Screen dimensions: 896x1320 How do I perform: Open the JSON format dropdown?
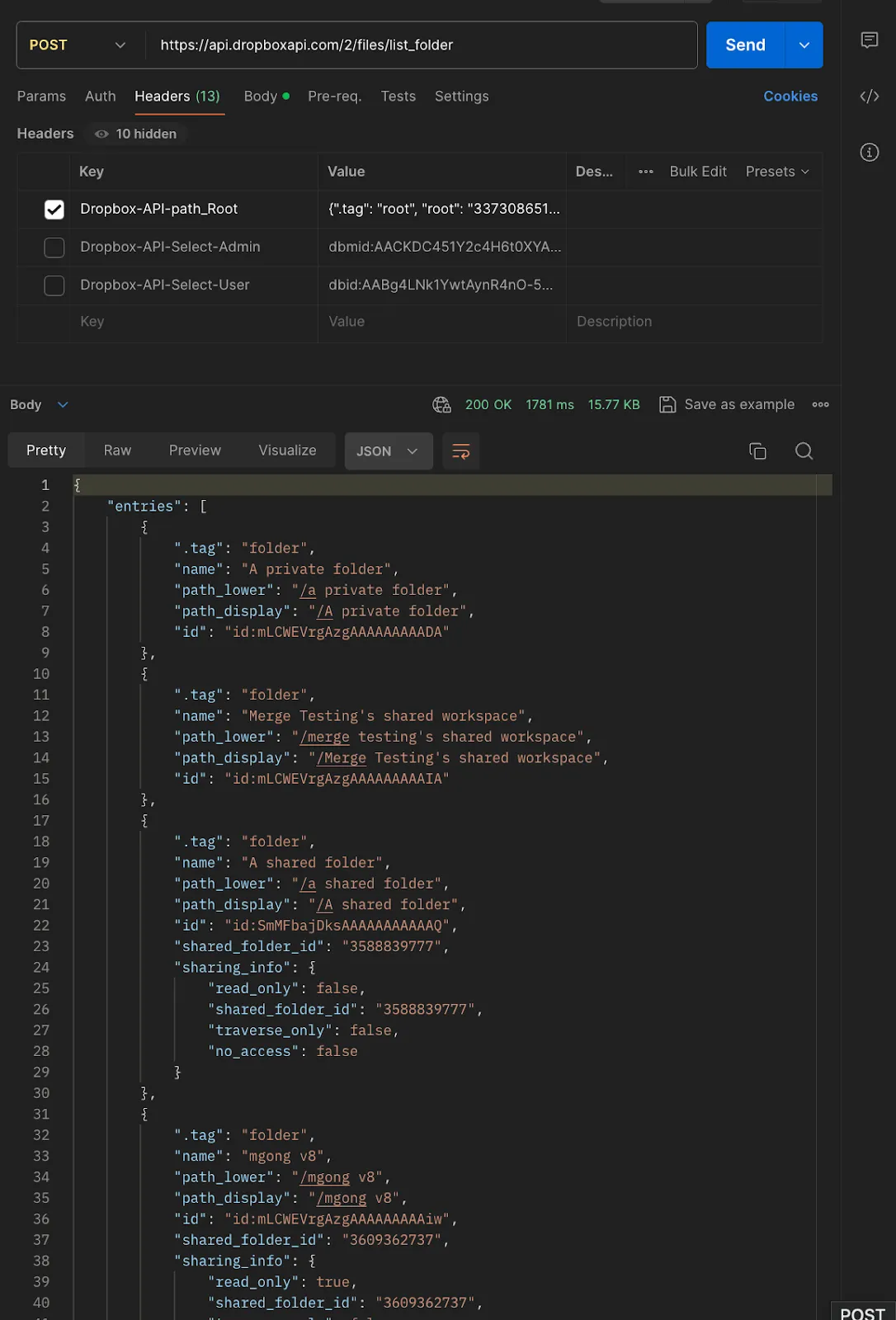coord(388,451)
